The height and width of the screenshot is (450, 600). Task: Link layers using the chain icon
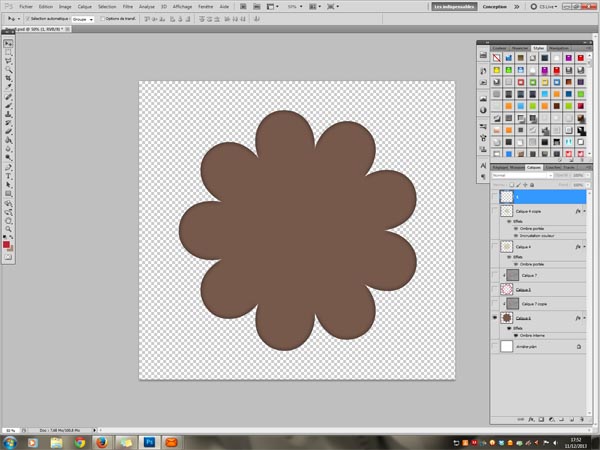pyautogui.click(x=521, y=419)
